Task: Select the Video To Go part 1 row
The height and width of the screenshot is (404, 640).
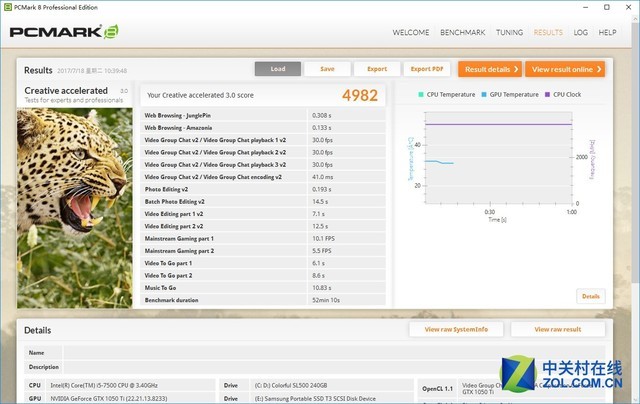Action: tap(263, 263)
